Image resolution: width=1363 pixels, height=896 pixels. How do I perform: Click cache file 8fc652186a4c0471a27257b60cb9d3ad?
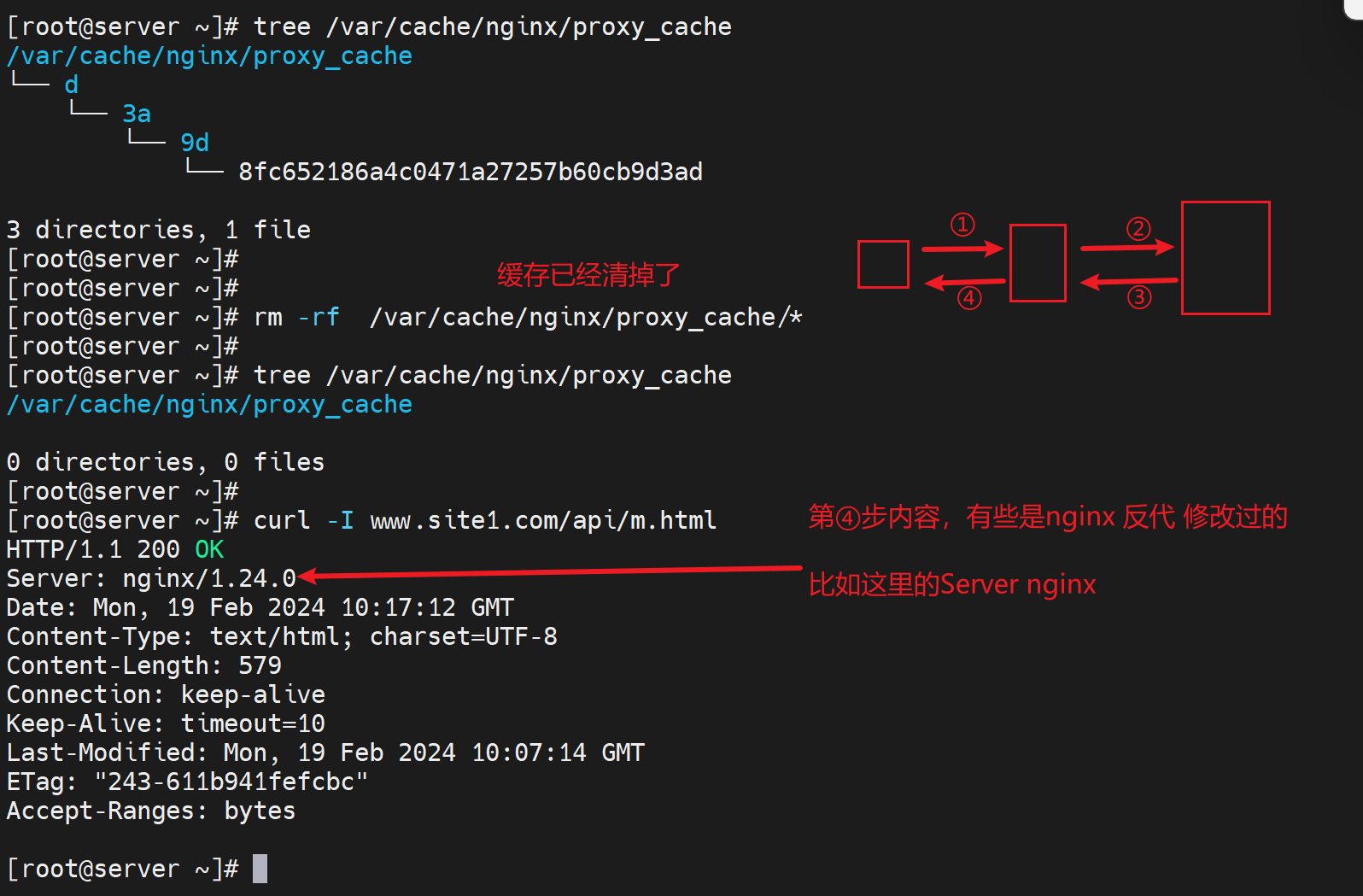(471, 172)
